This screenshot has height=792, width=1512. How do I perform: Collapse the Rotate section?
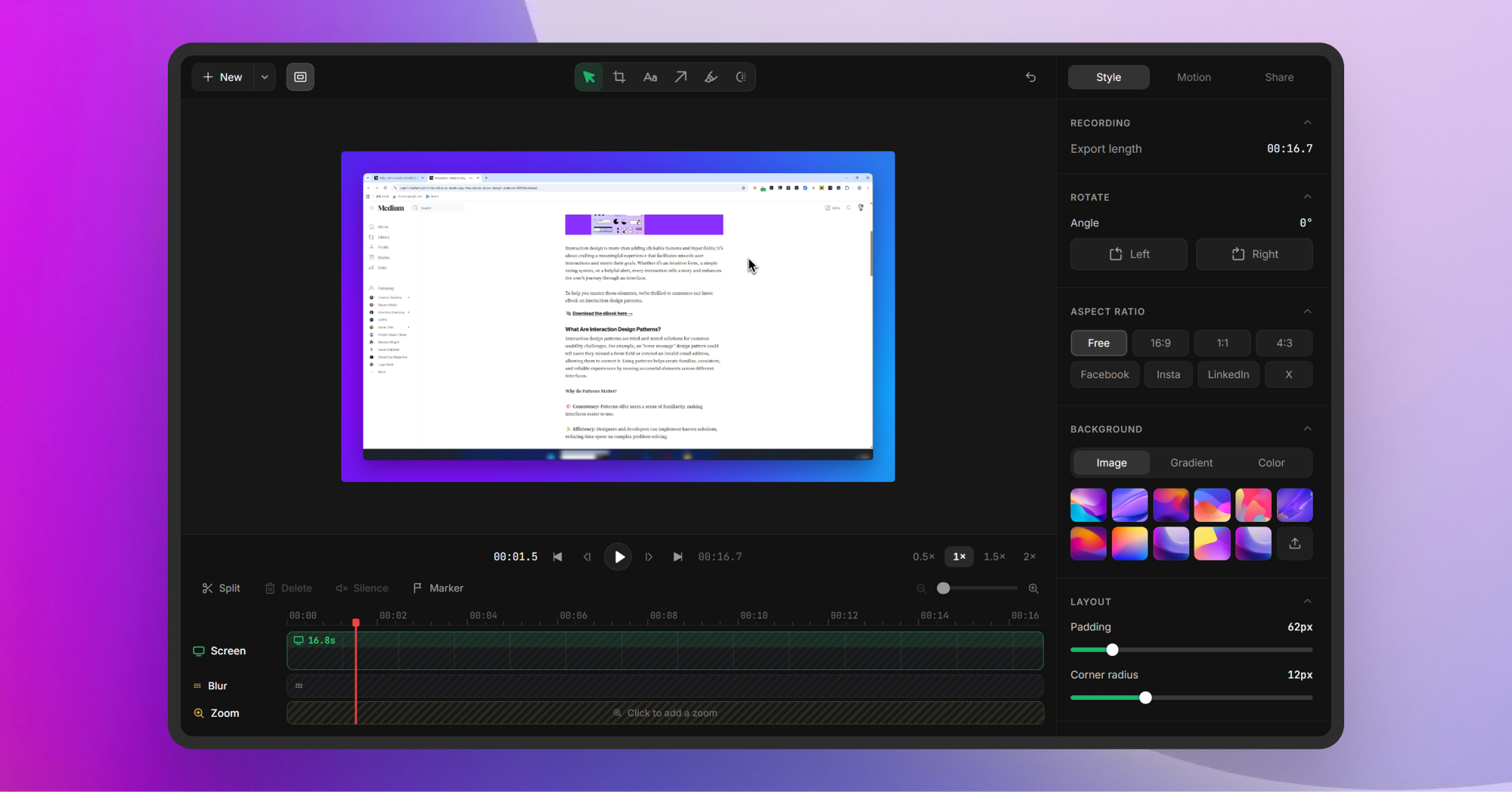coord(1307,197)
